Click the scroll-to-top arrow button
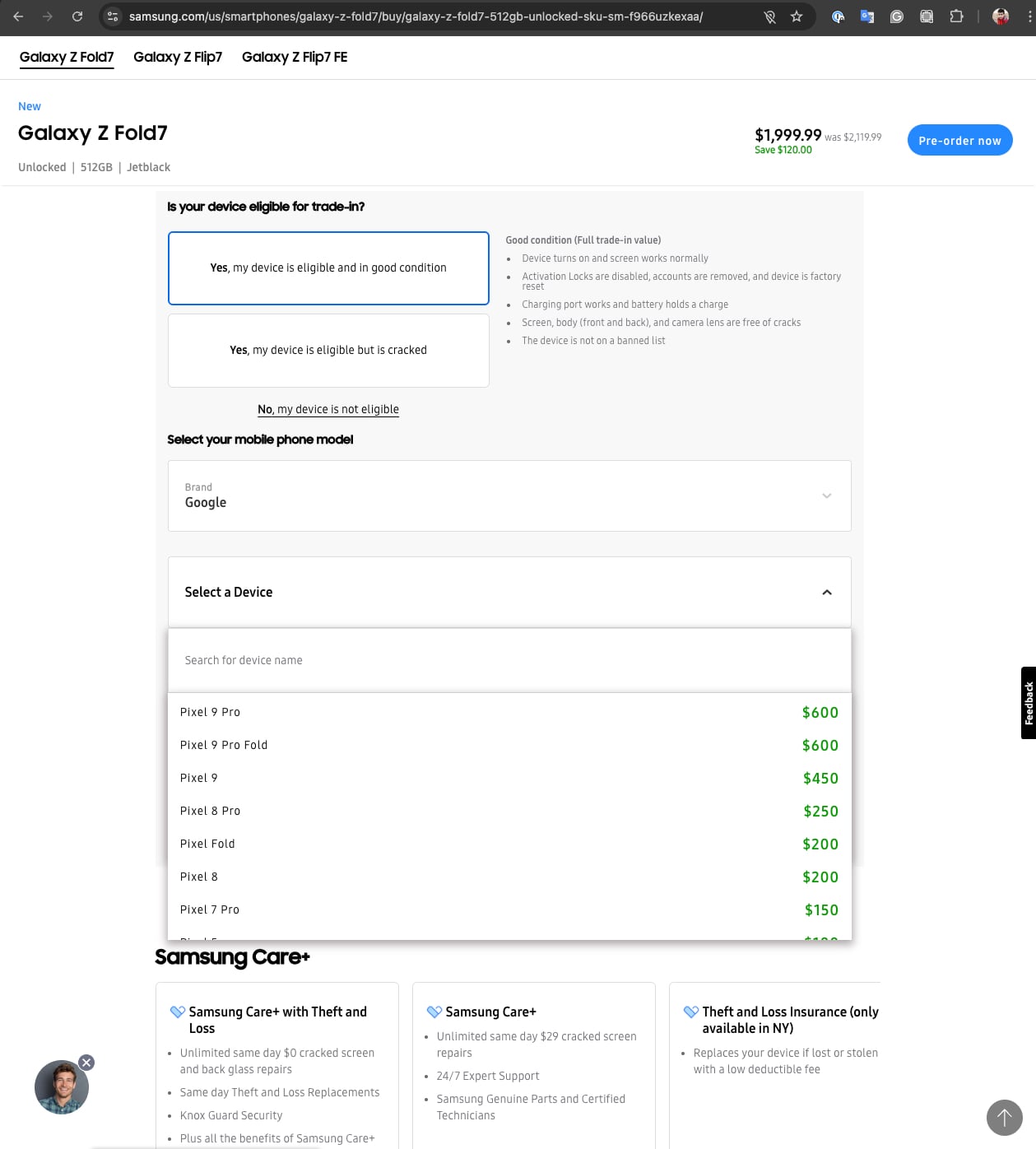1036x1149 pixels. [1004, 1117]
